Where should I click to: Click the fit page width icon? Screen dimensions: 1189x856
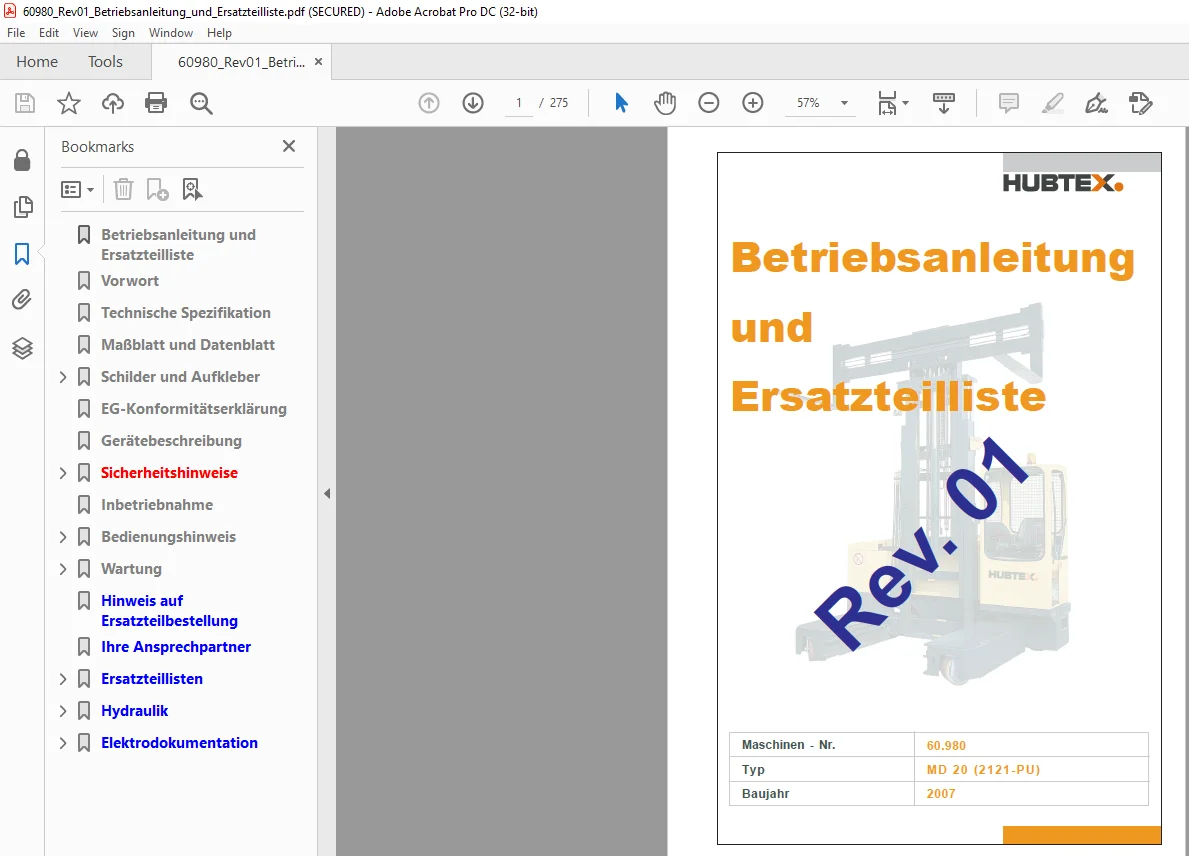click(x=887, y=103)
